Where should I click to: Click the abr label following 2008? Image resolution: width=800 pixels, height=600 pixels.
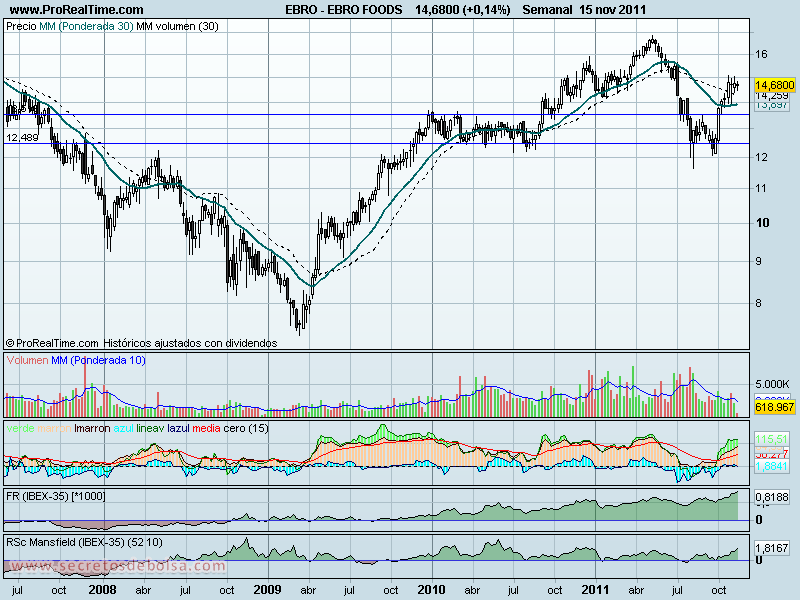[144, 591]
